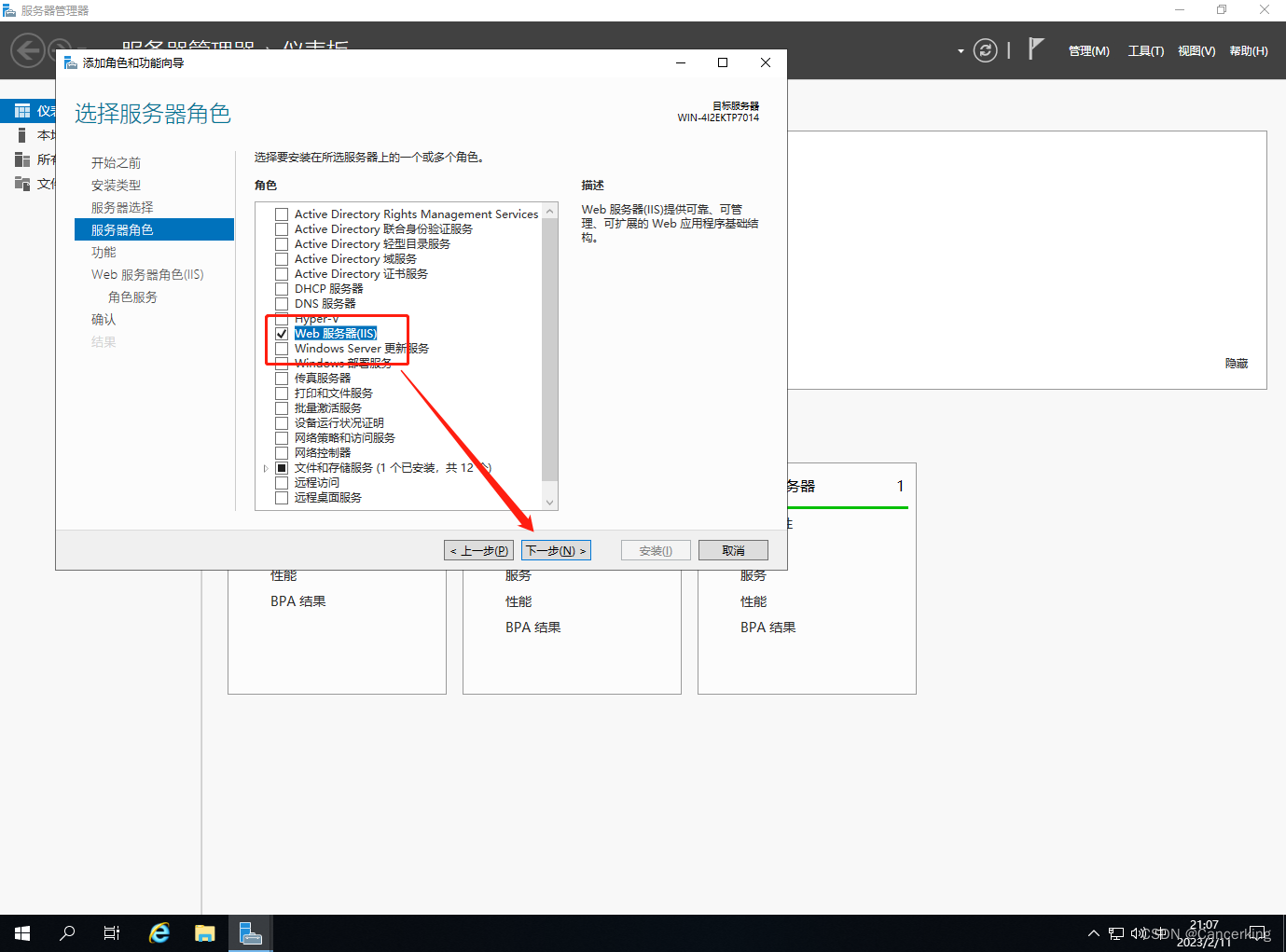Open taskbar search magnifier

(x=67, y=933)
